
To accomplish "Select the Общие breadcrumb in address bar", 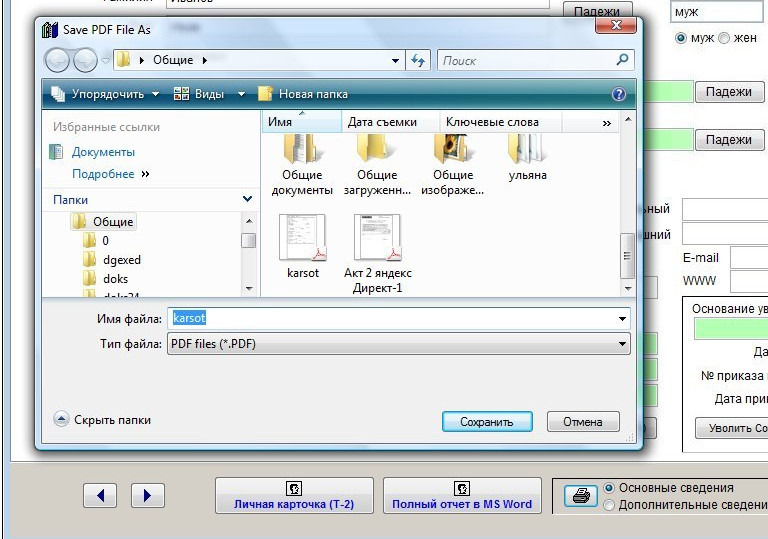I will click(x=173, y=60).
